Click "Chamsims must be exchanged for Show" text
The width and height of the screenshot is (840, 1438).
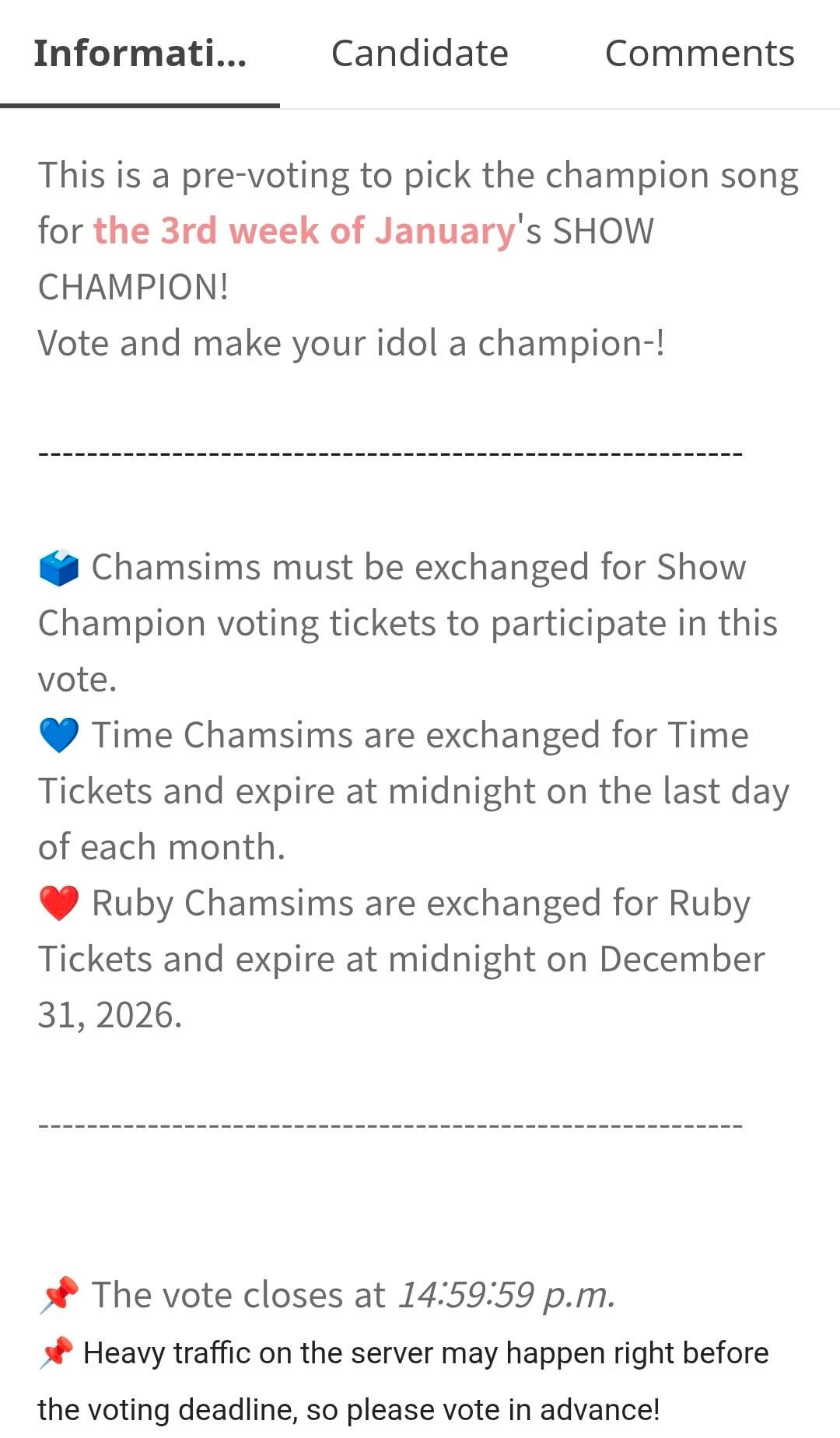[x=418, y=568]
